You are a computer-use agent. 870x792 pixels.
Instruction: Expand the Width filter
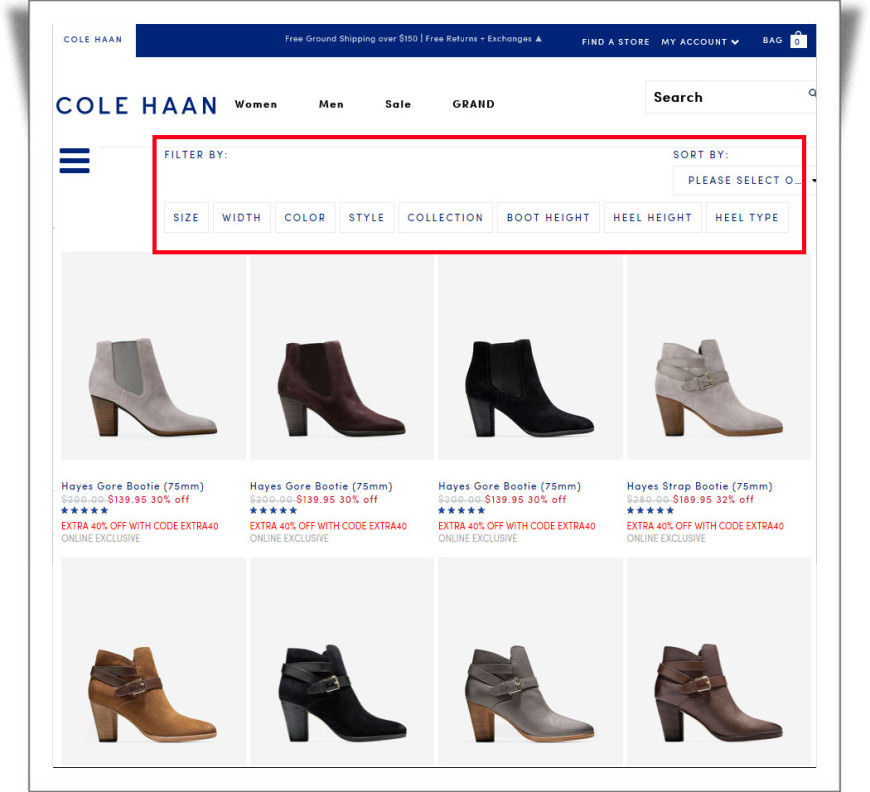click(241, 218)
